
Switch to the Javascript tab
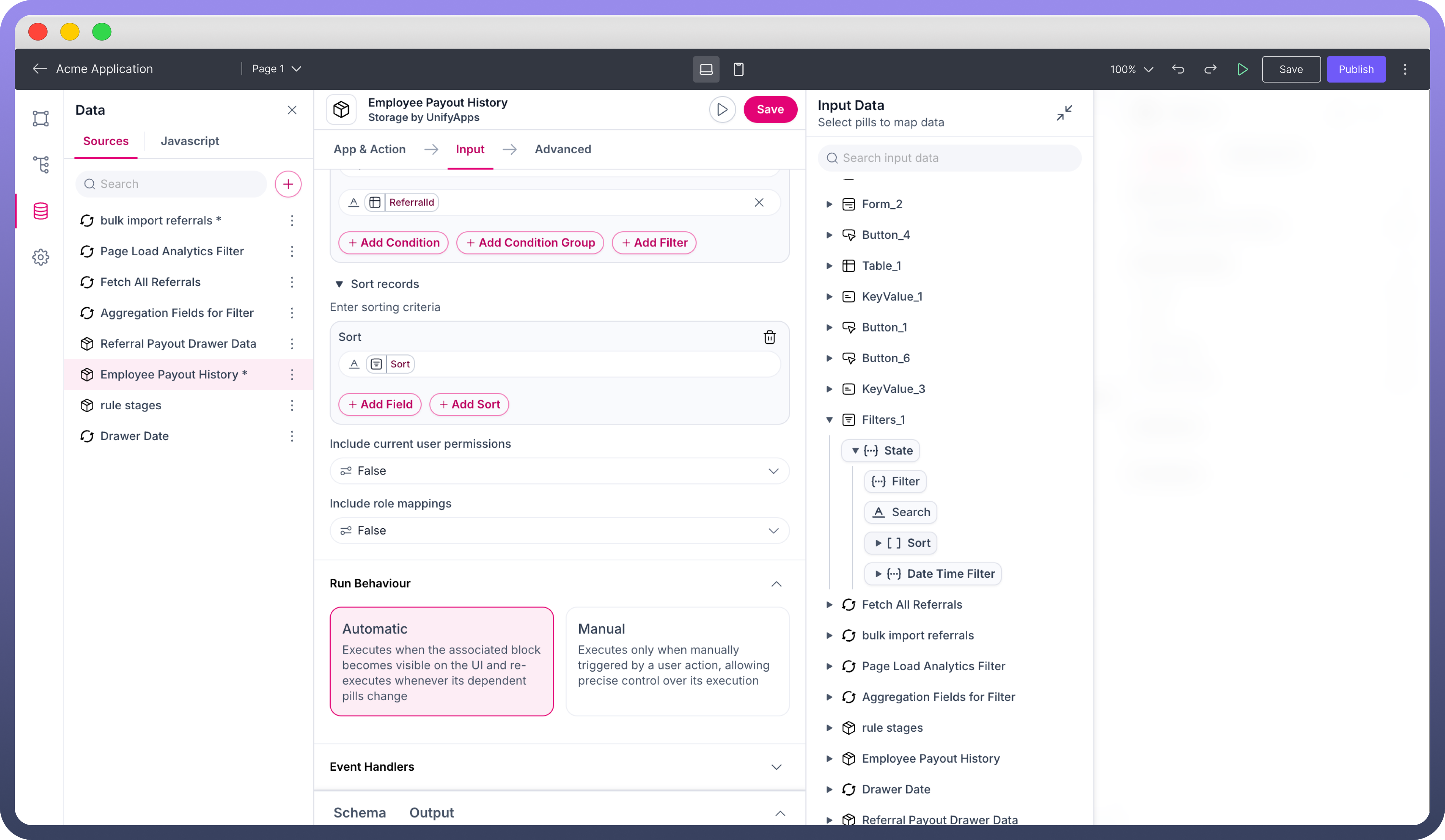coord(189,141)
